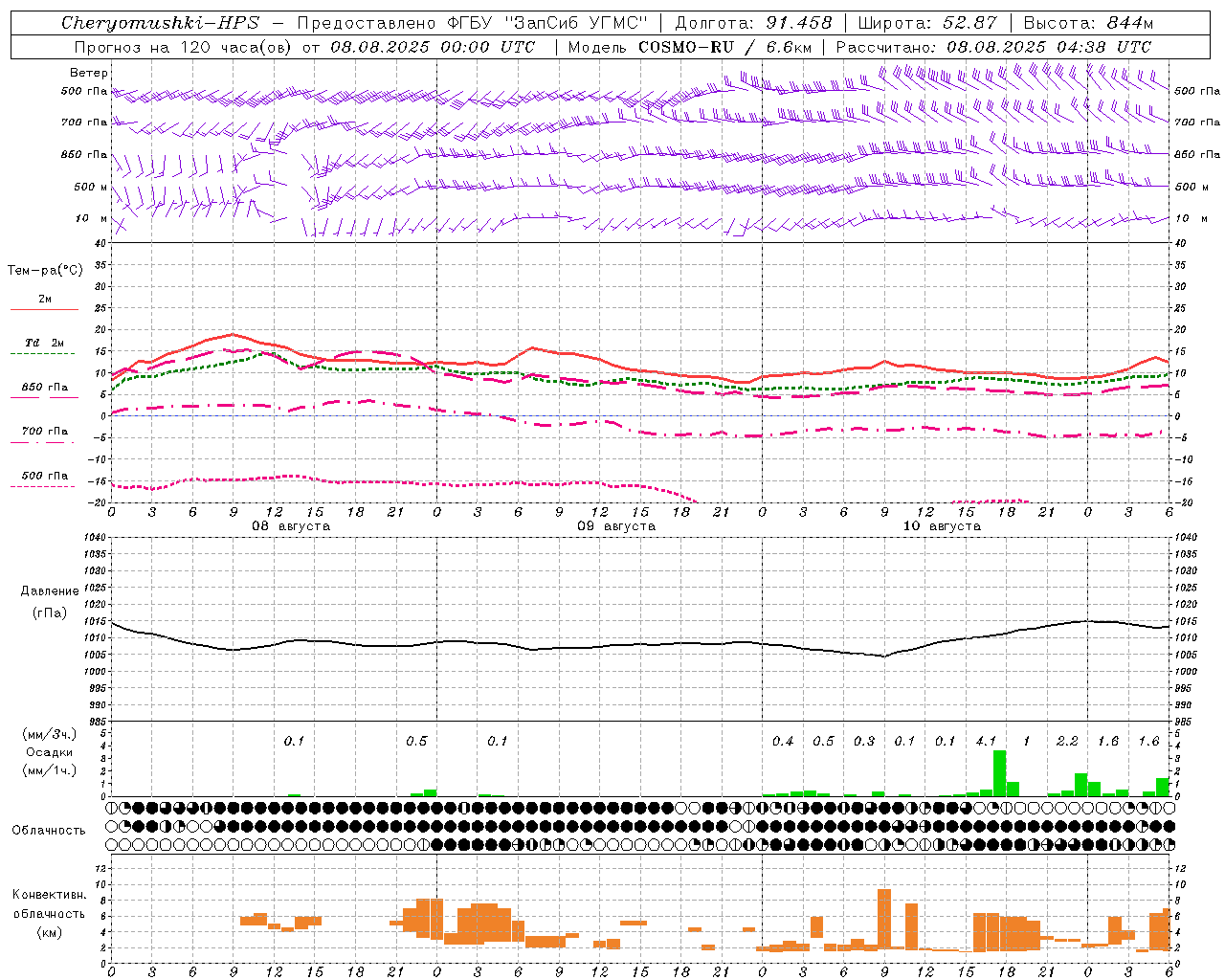Click the "10 августа" date label
Image resolution: width=1225 pixels, height=980 pixels.
[x=942, y=526]
